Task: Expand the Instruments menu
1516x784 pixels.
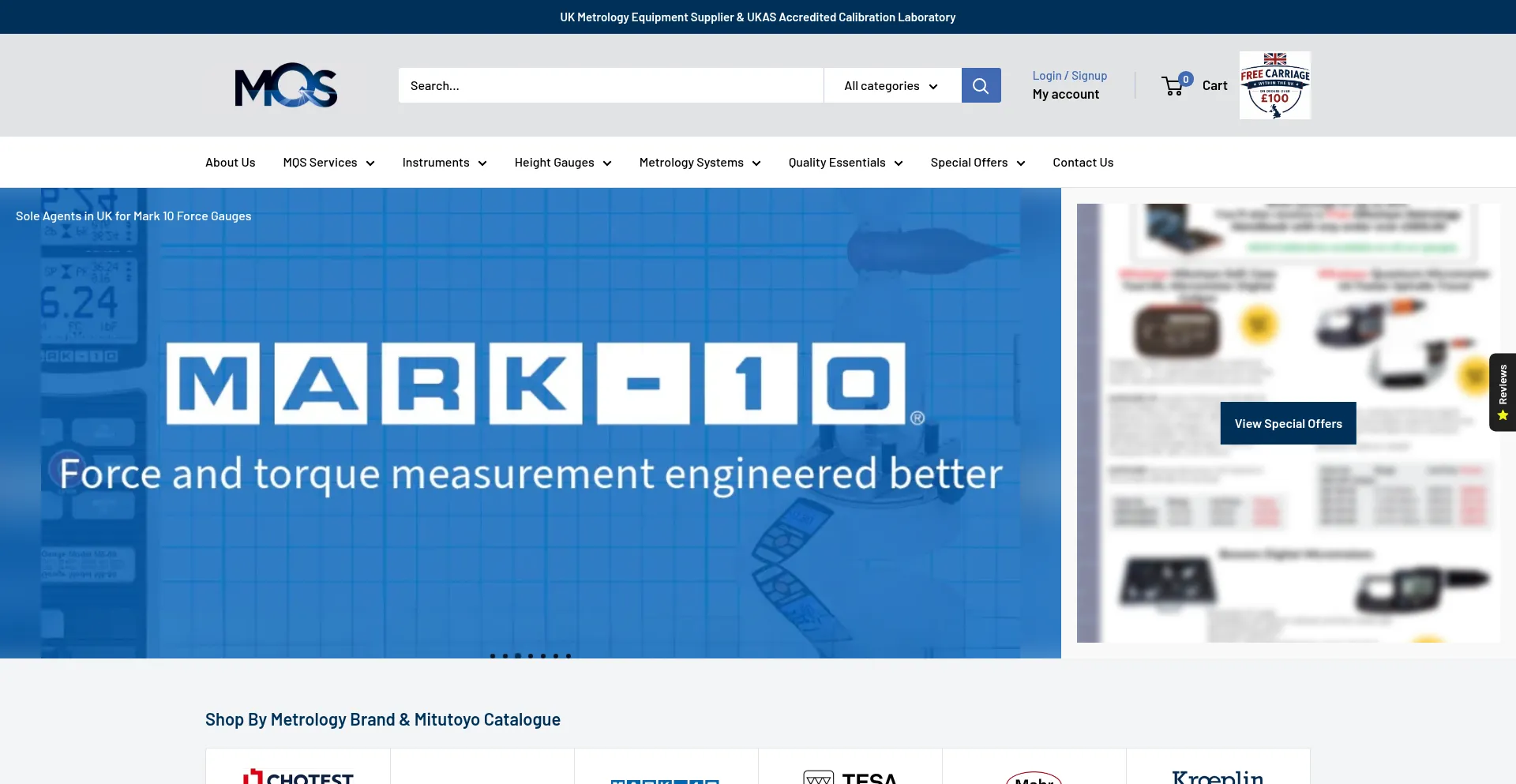Action: [445, 163]
